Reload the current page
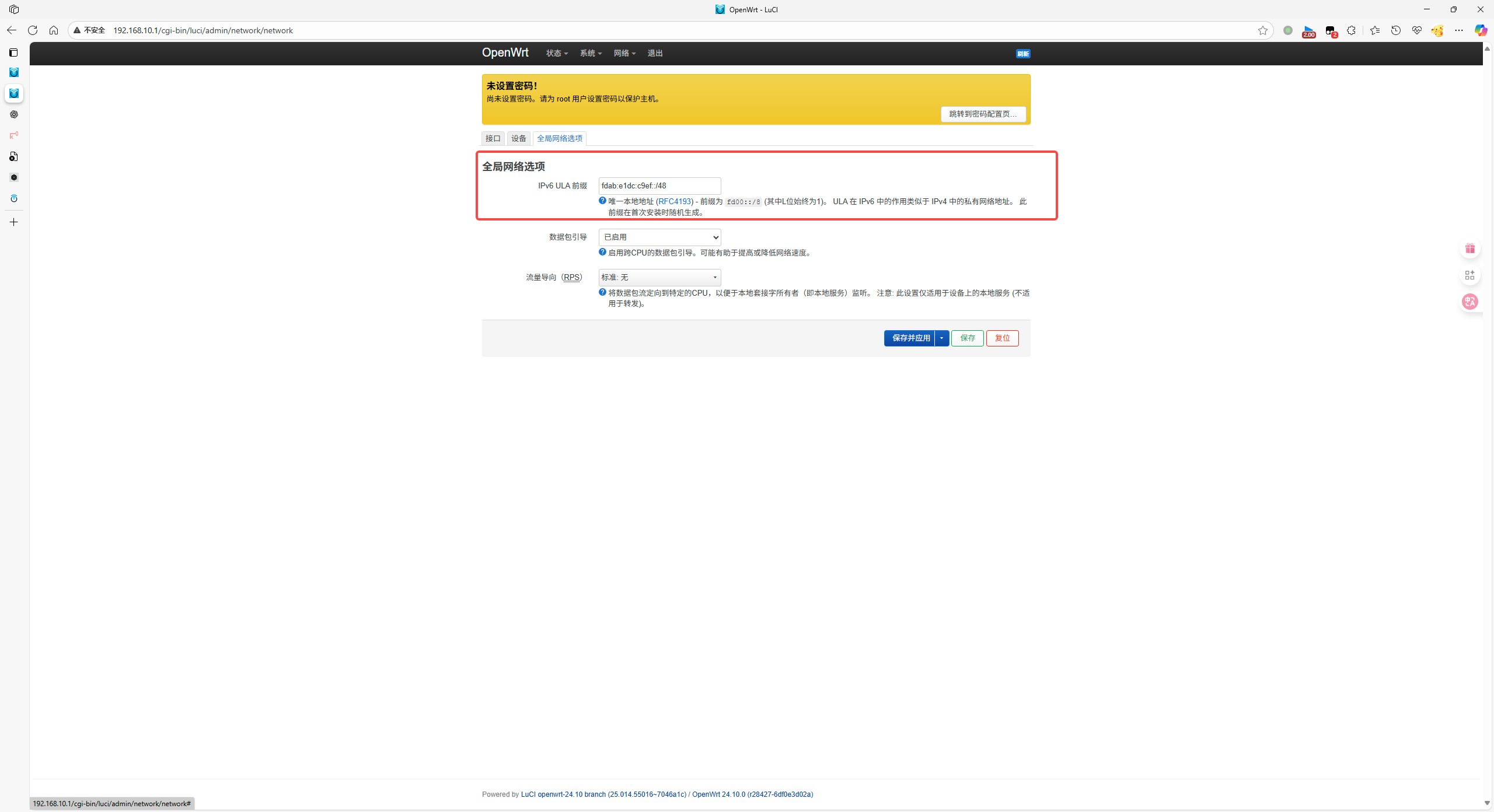Screen dimensions: 1494x812 coord(33,30)
